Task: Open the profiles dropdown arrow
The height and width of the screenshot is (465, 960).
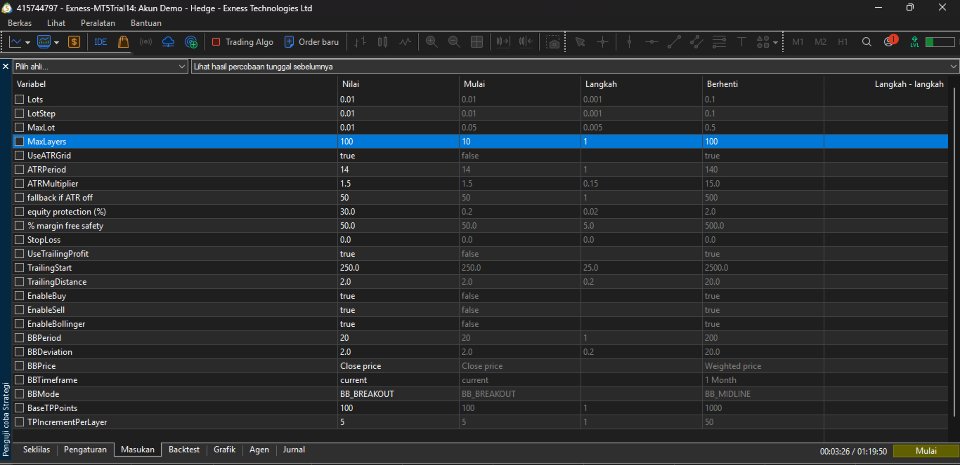Action: coord(56,43)
